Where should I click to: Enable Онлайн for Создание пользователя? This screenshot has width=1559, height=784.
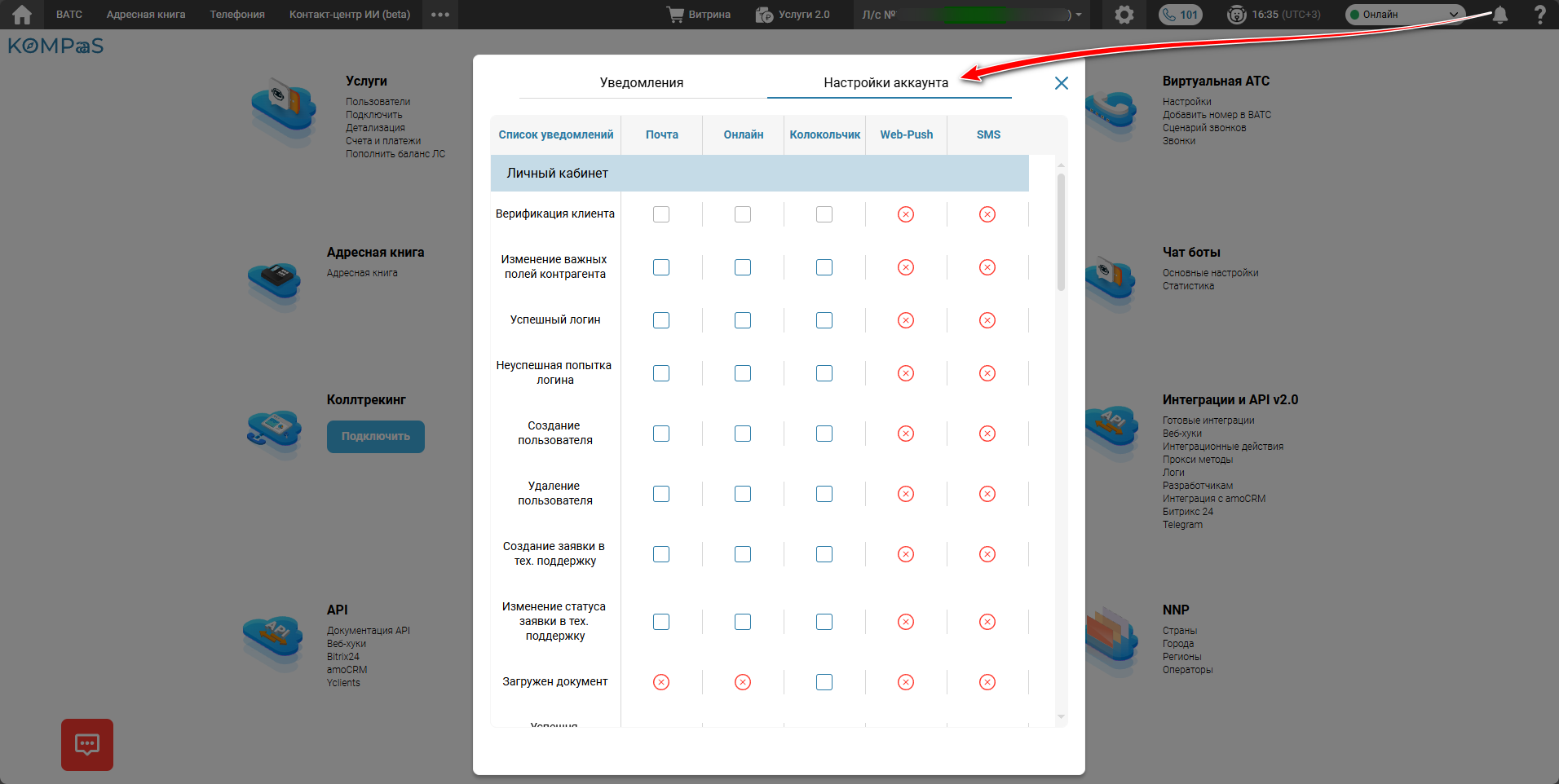coord(743,434)
